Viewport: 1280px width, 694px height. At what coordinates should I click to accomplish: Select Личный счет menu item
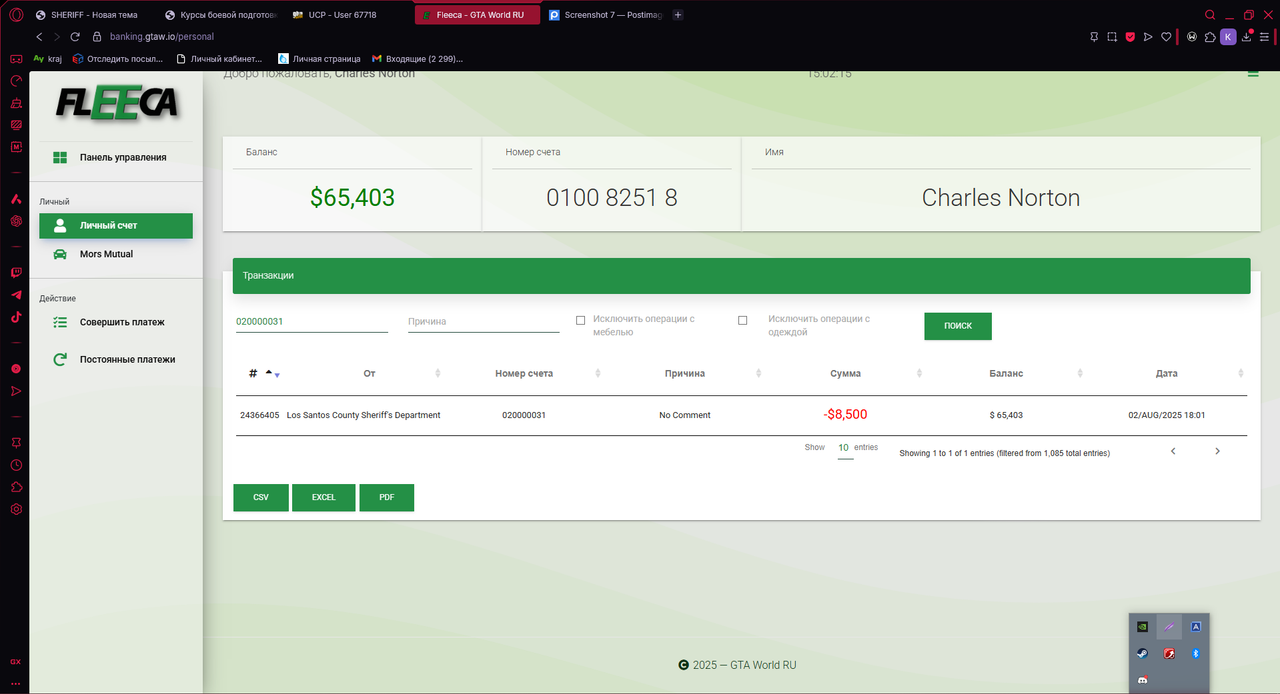[116, 225]
